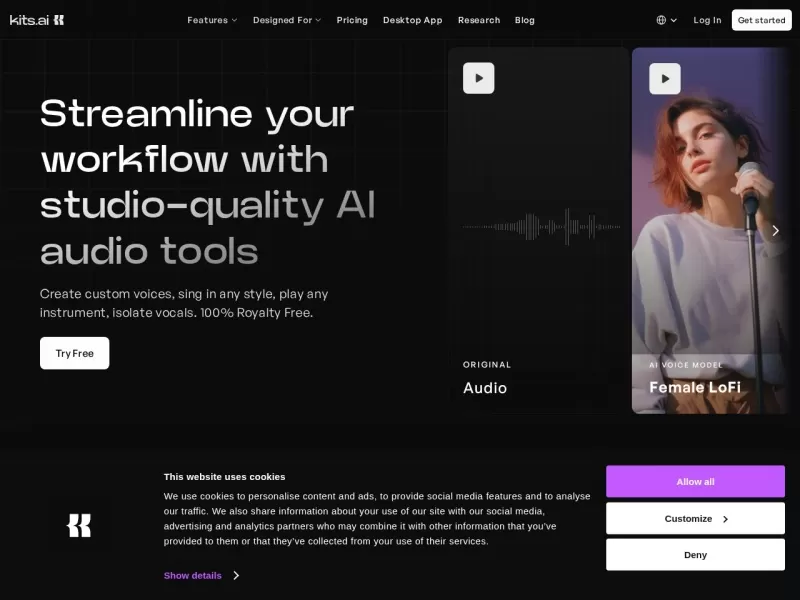Play the Original Audio sample
The width and height of the screenshot is (800, 600).
(478, 78)
